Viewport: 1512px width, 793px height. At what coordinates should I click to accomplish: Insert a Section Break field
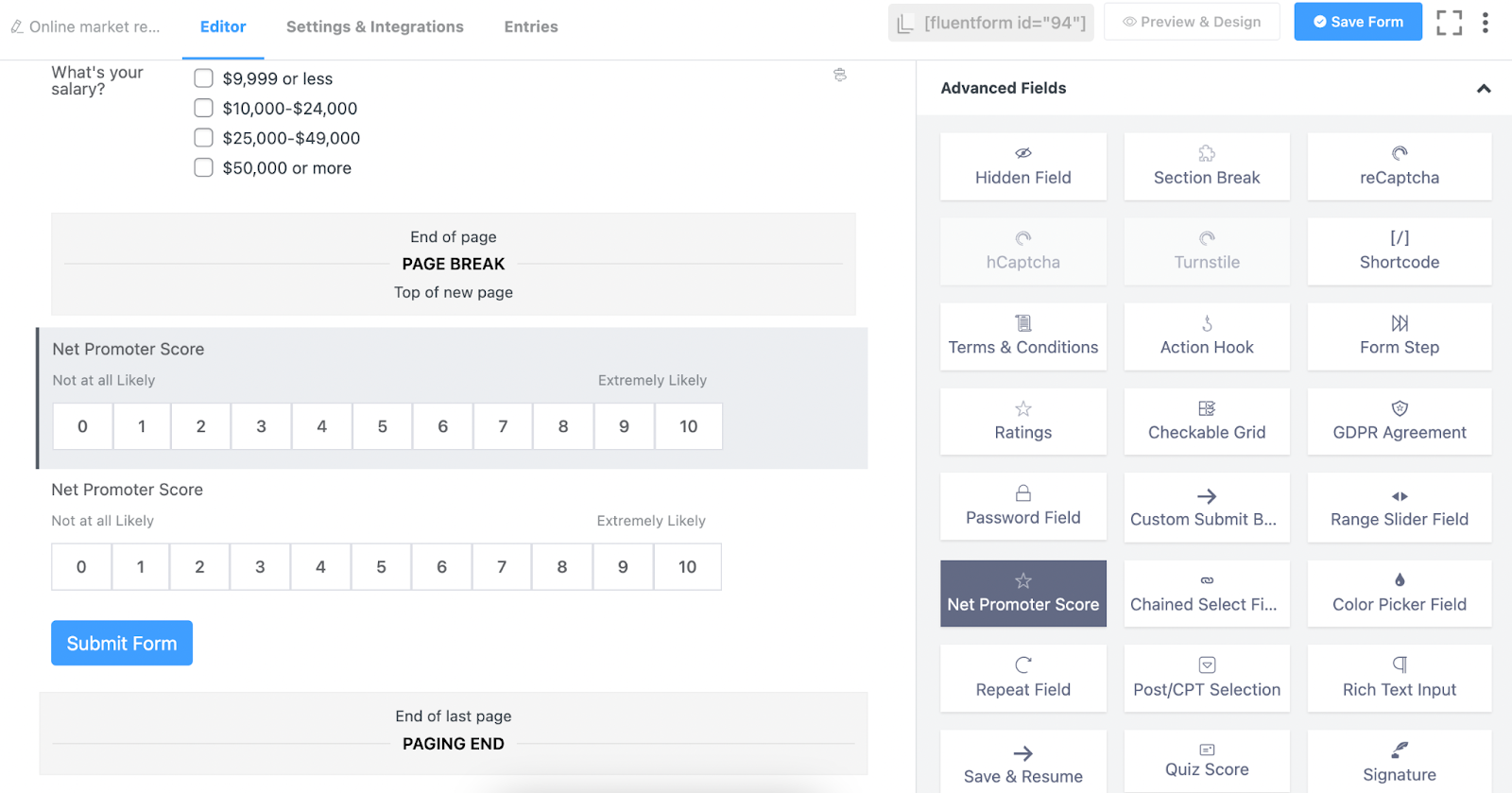[1206, 166]
